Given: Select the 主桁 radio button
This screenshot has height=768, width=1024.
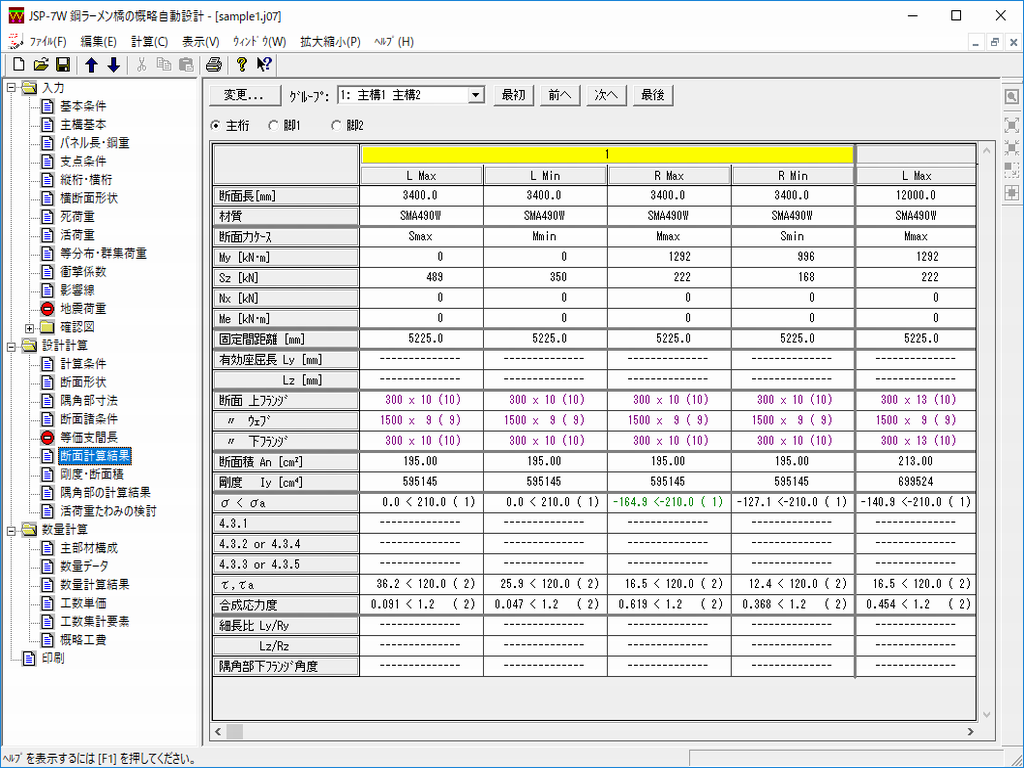Looking at the screenshot, I should pos(216,126).
